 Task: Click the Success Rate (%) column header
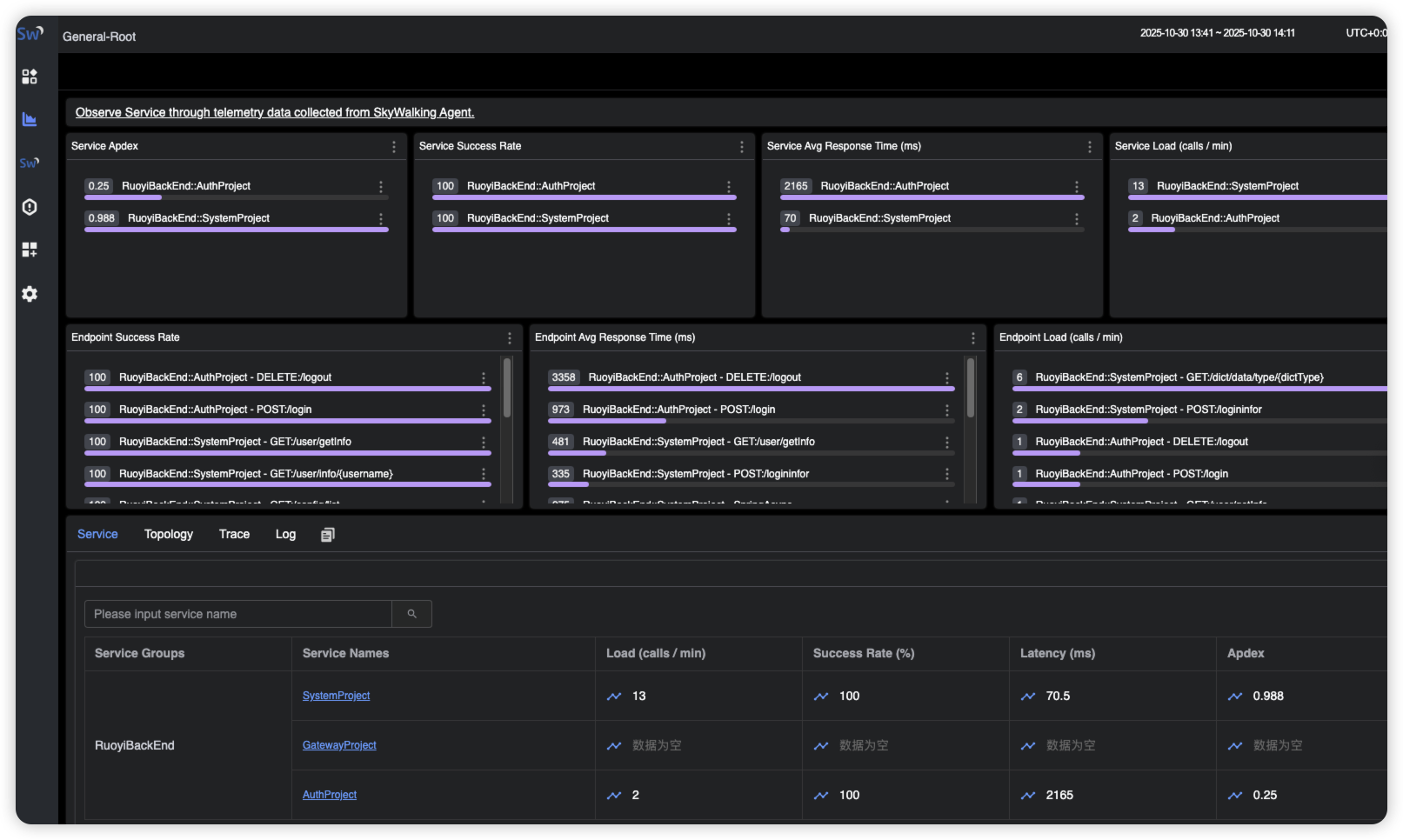click(864, 654)
